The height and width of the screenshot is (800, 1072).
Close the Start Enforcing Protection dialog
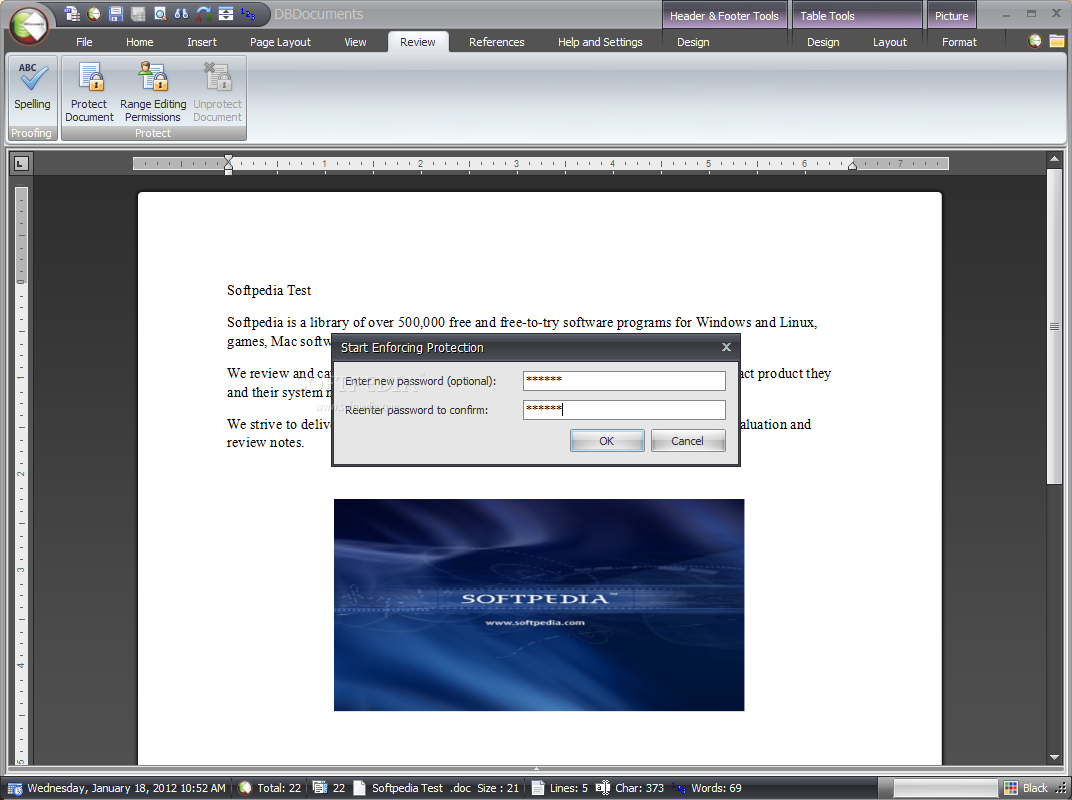(727, 347)
